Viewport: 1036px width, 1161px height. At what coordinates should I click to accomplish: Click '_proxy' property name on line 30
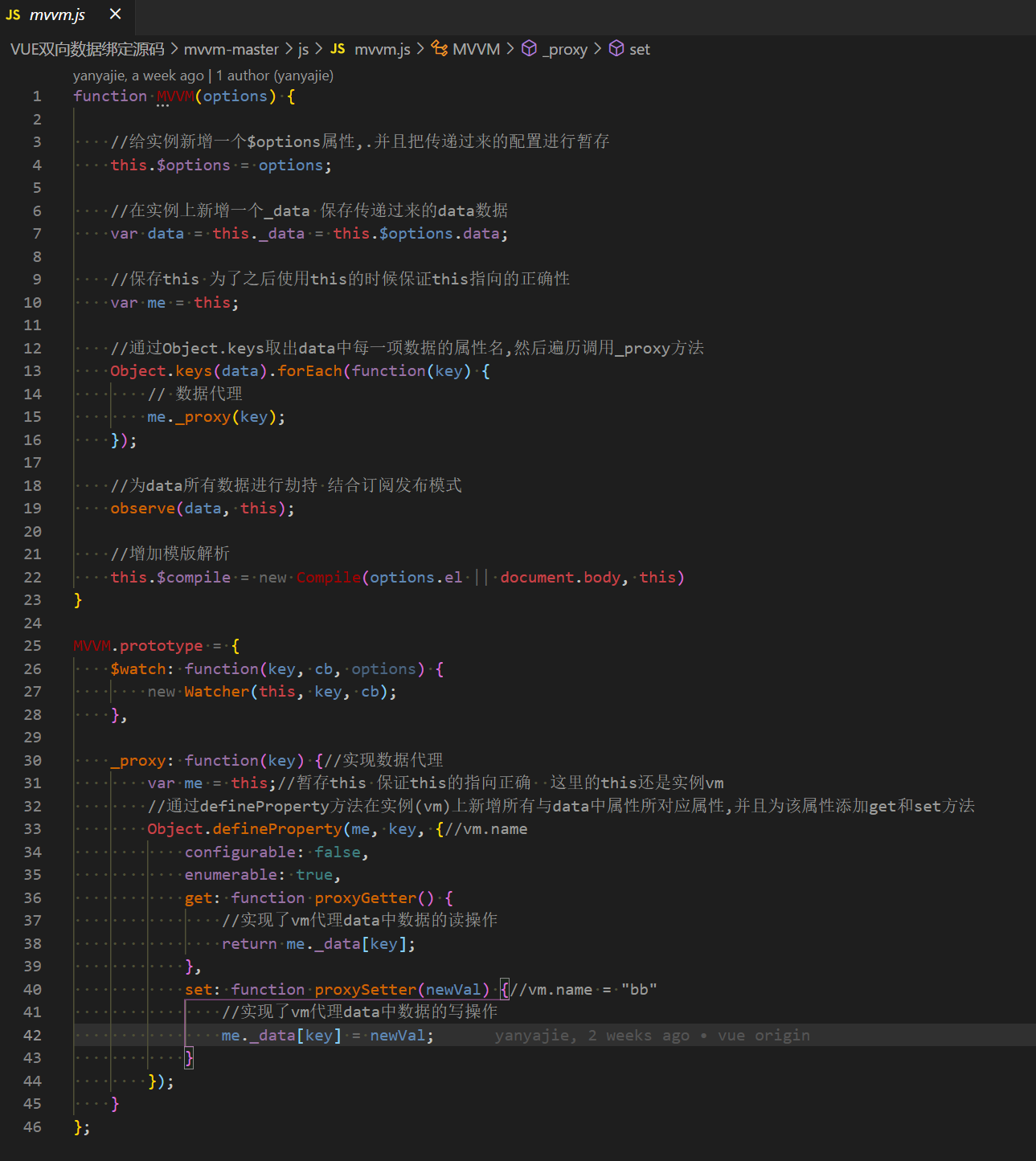tap(137, 761)
